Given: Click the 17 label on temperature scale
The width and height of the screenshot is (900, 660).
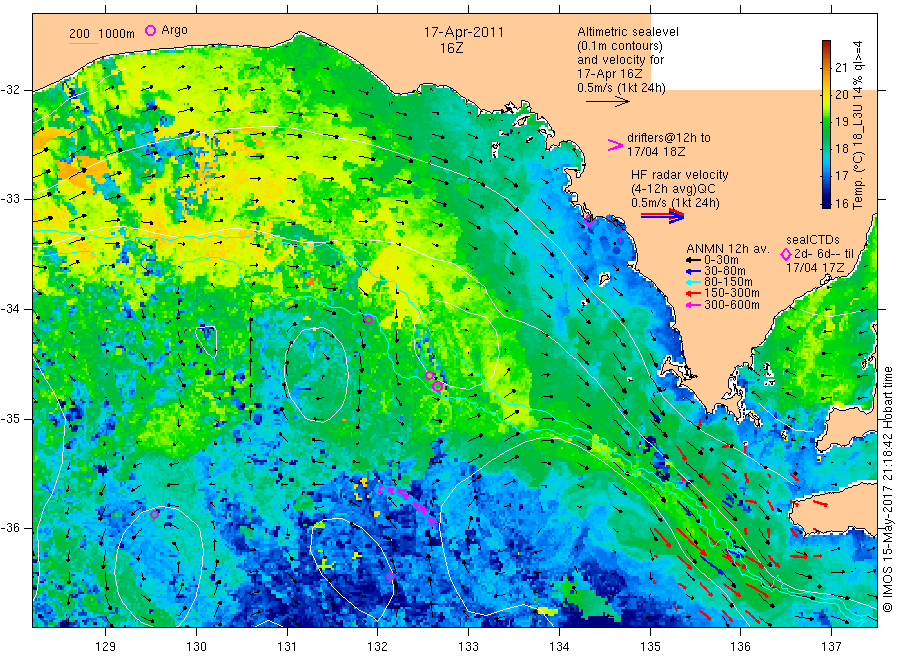Looking at the screenshot, I should point(841,176).
